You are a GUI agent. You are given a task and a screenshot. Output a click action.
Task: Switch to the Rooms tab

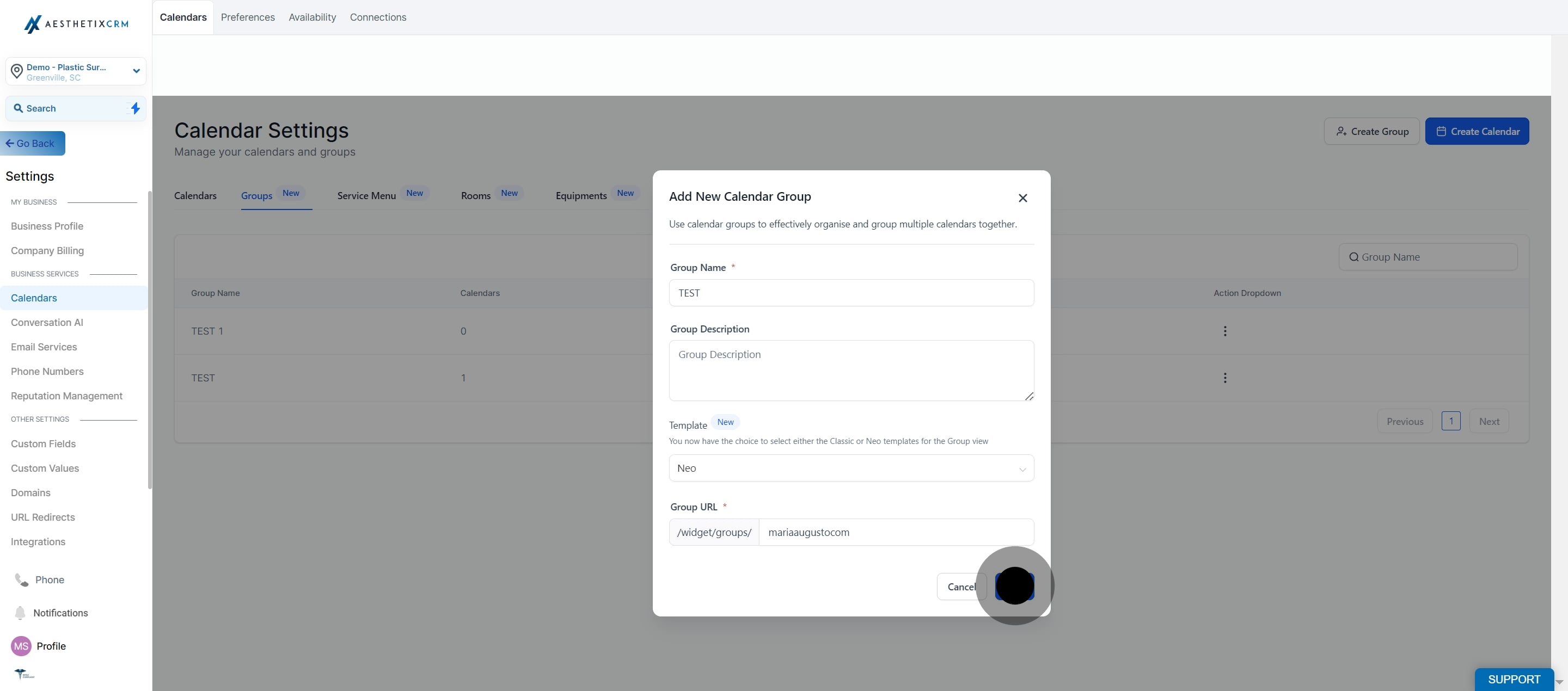point(475,196)
